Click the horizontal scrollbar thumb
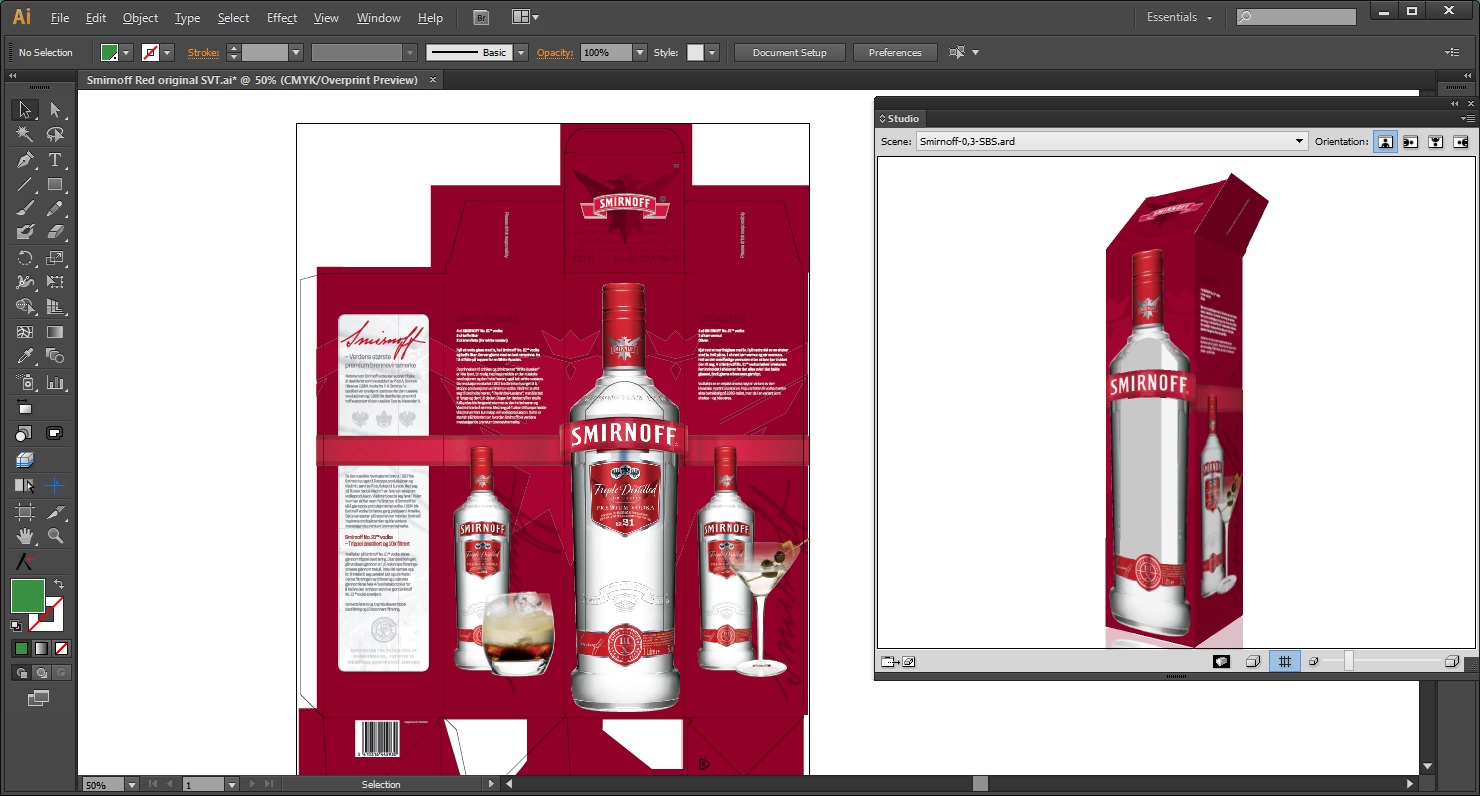Screen dimensions: 1480x796 click(980, 784)
